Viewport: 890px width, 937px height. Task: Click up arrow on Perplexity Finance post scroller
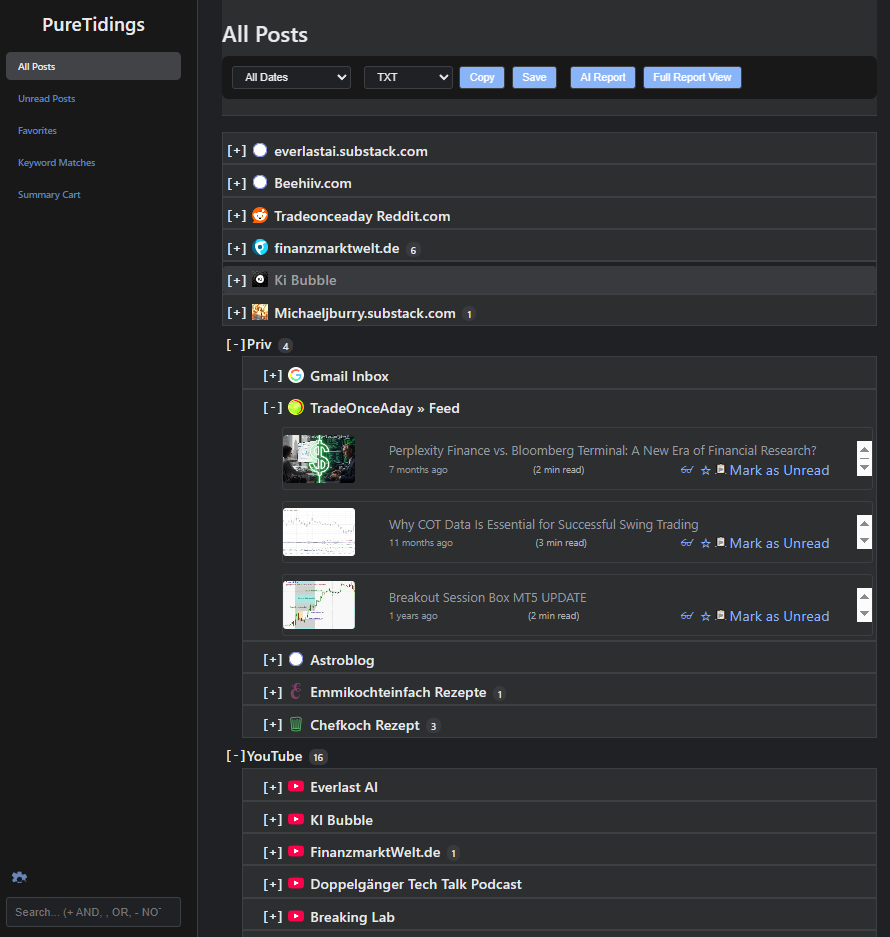864,449
